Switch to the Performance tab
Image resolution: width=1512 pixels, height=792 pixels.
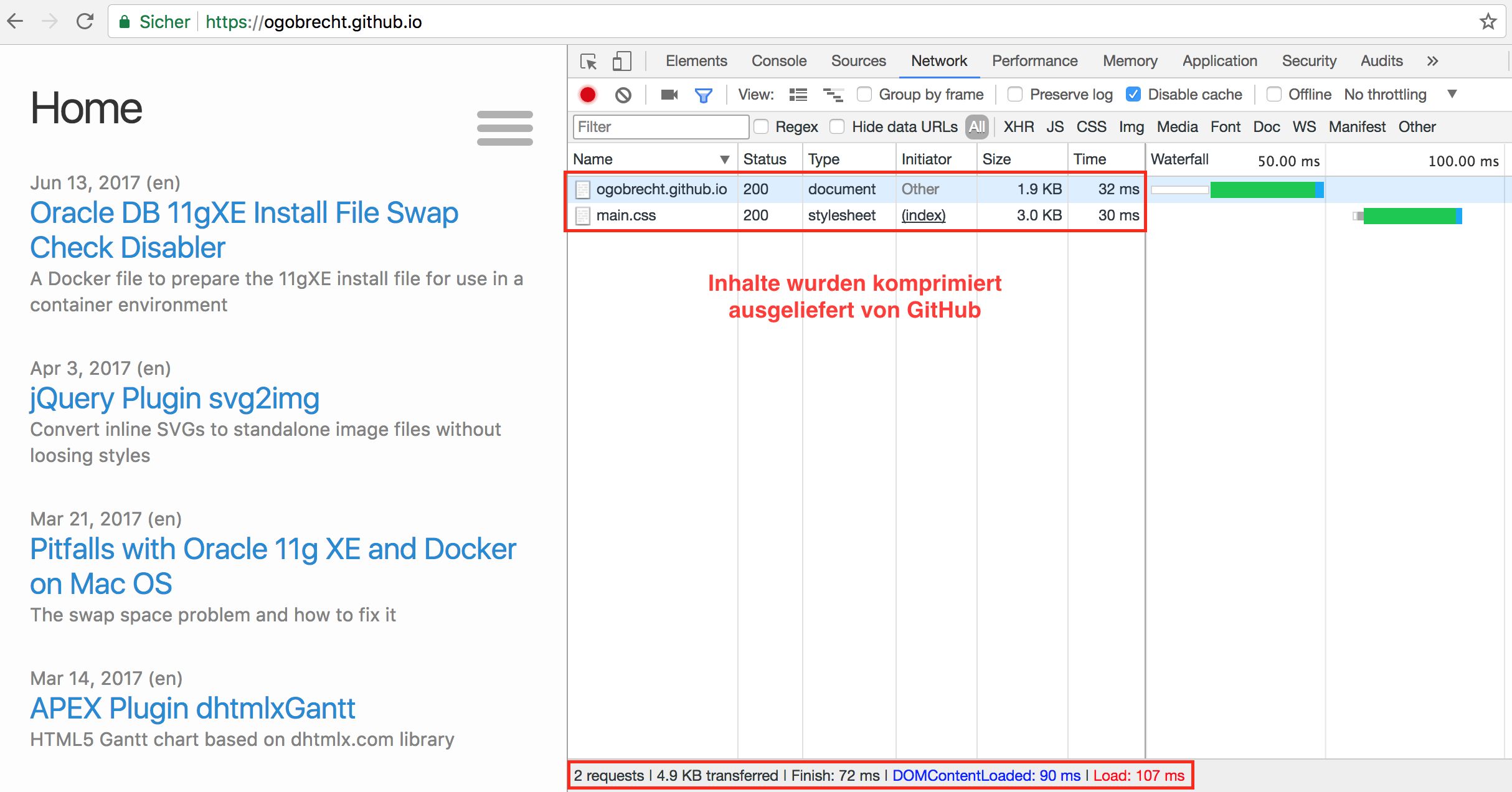1034,61
